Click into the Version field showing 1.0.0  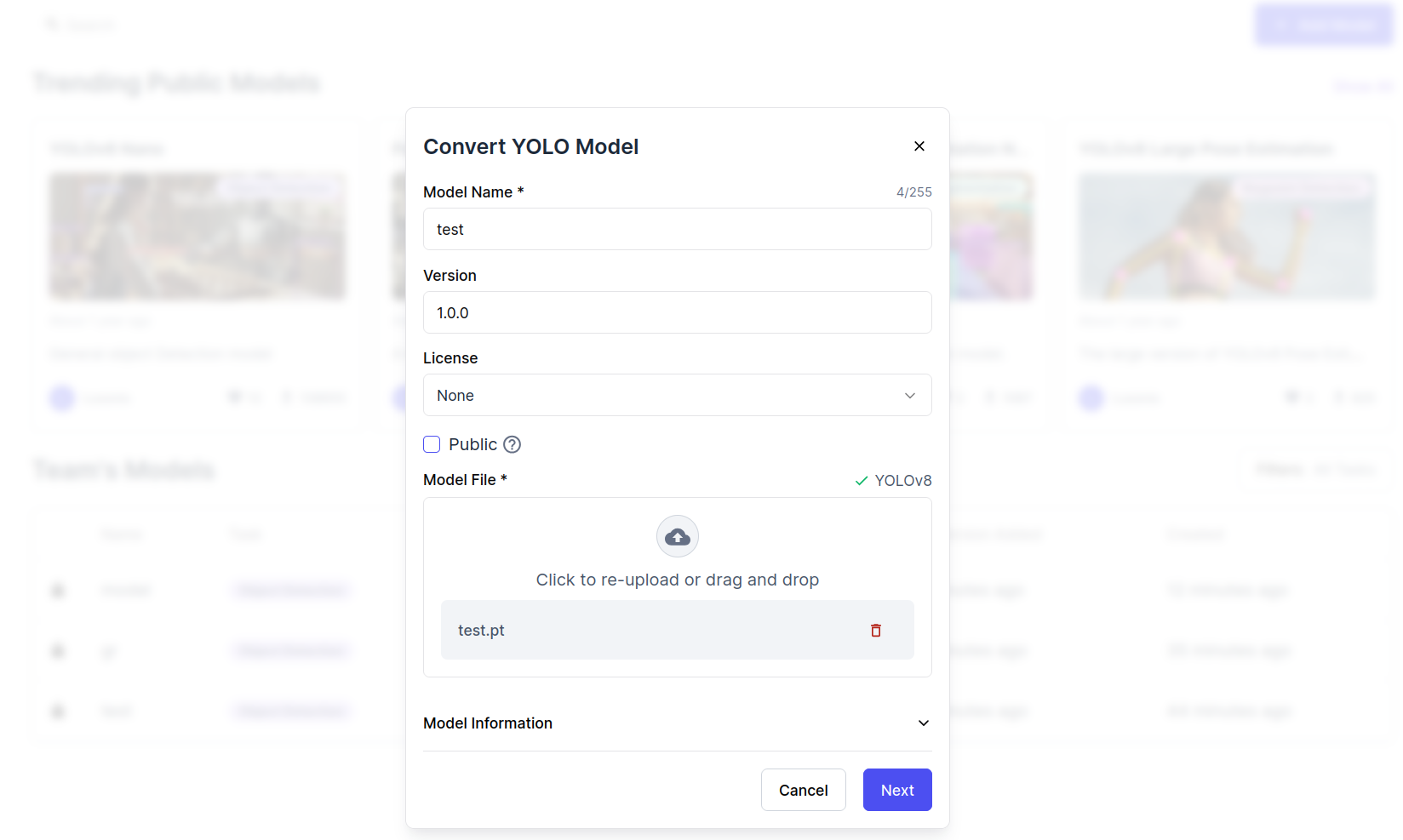tap(677, 312)
